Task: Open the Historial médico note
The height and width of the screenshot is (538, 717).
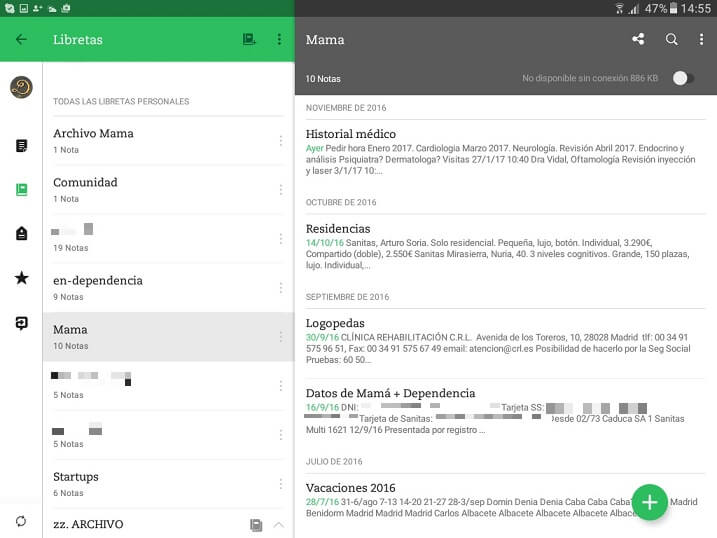Action: click(506, 153)
